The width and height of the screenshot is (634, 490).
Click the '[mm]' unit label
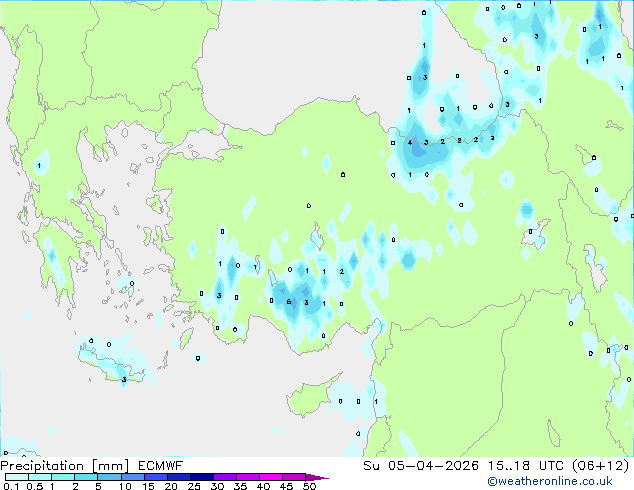[x=111, y=466]
